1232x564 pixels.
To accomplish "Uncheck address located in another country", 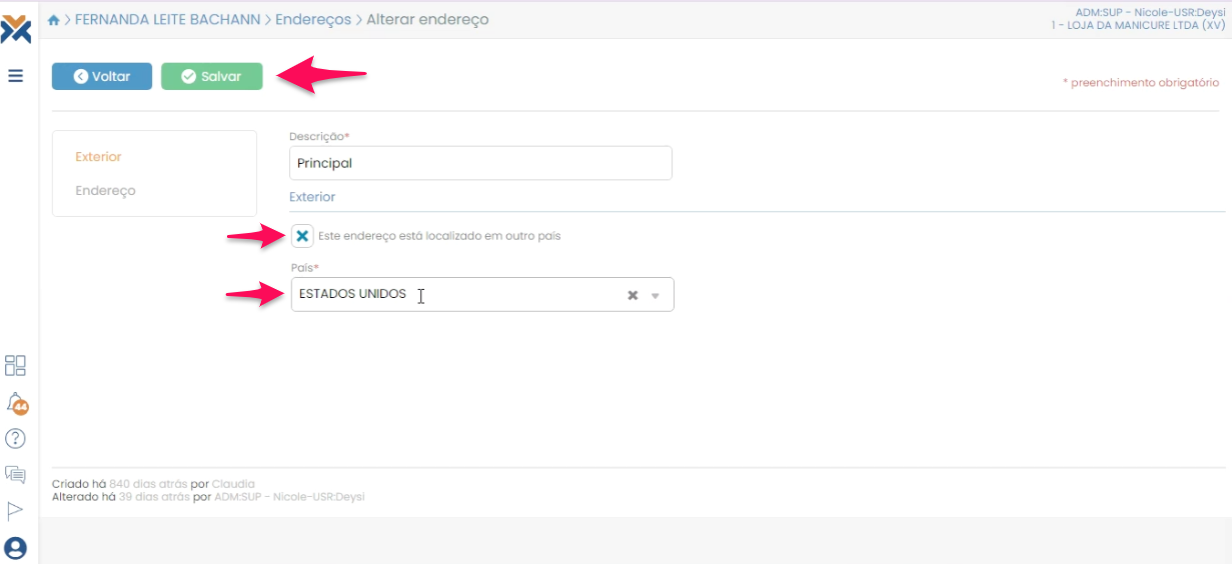I will (x=302, y=236).
